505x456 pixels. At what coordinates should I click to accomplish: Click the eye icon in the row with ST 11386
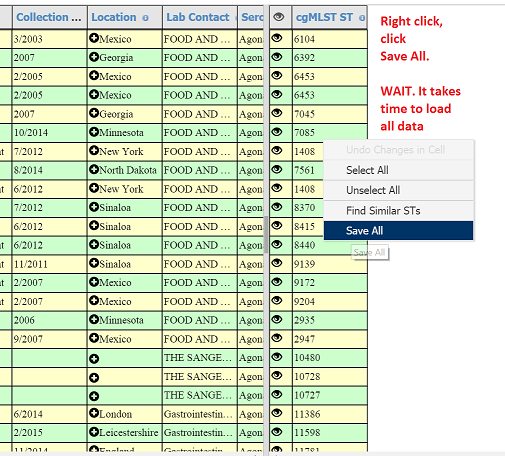277,413
